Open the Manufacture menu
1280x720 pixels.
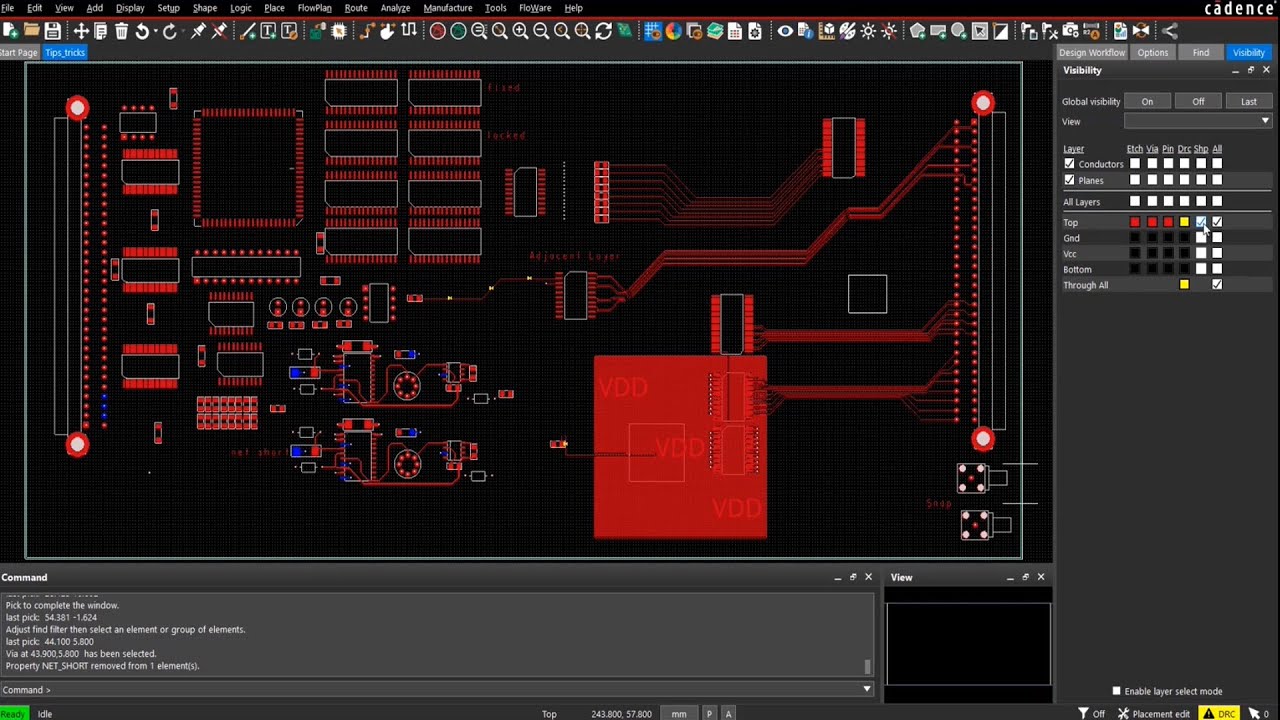pos(448,8)
